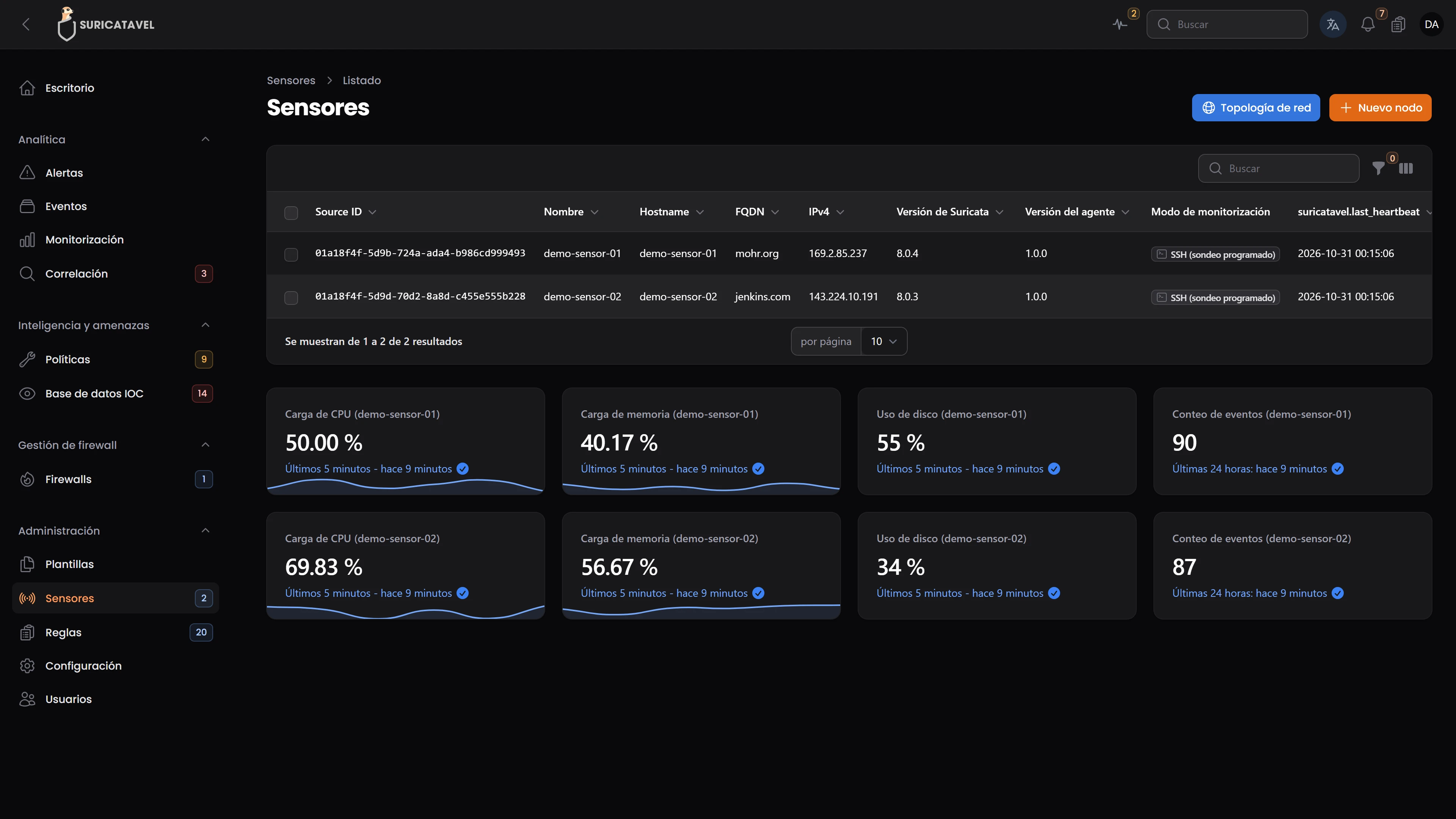1456x819 pixels.
Task: Open Plantillas in the sidebar
Action: click(x=115, y=564)
